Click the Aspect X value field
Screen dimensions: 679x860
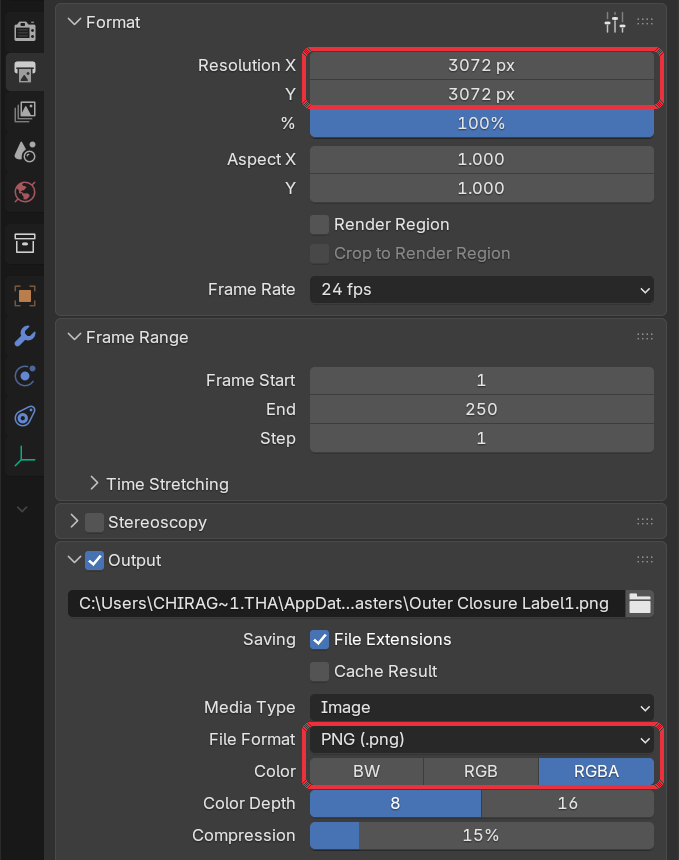pyautogui.click(x=482, y=160)
